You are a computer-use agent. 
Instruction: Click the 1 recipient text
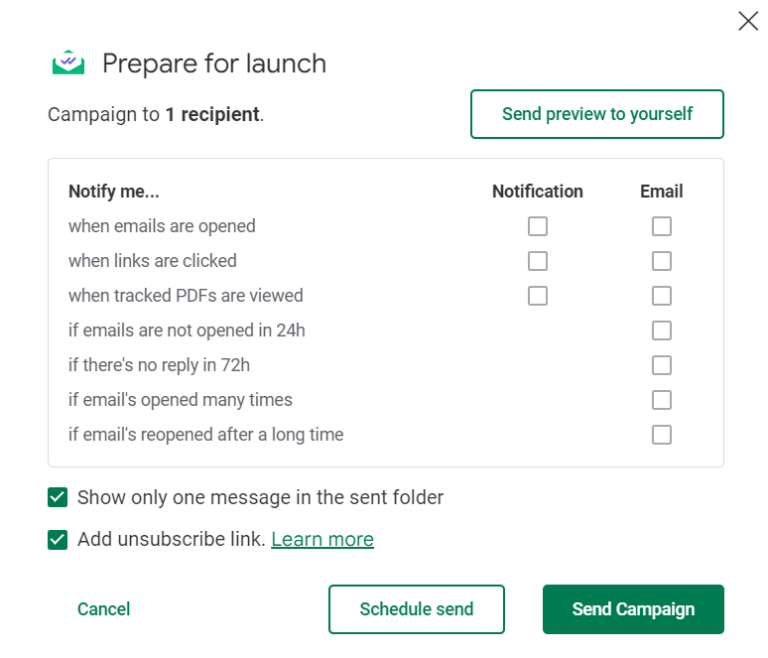coord(213,115)
